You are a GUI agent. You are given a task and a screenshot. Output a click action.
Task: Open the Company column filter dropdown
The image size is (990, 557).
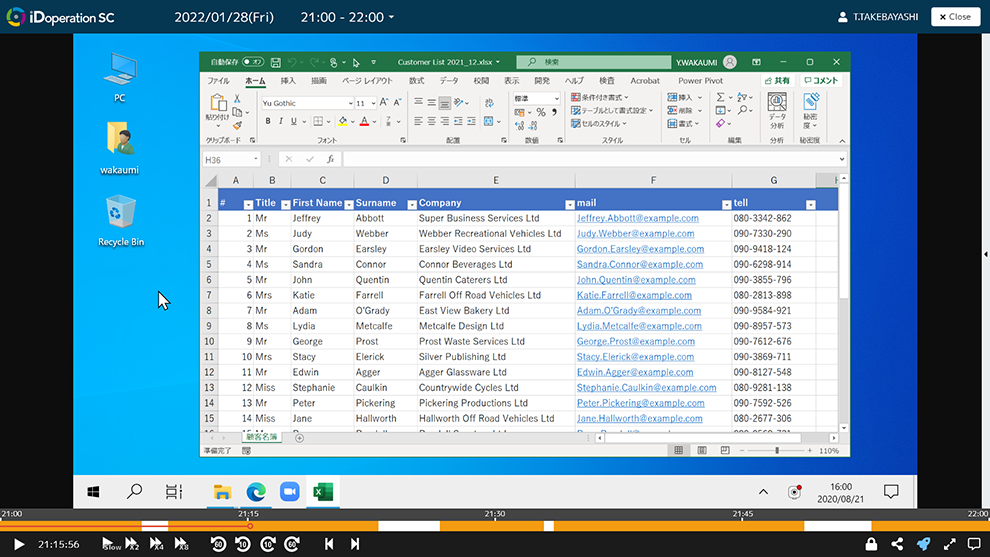tap(570, 205)
